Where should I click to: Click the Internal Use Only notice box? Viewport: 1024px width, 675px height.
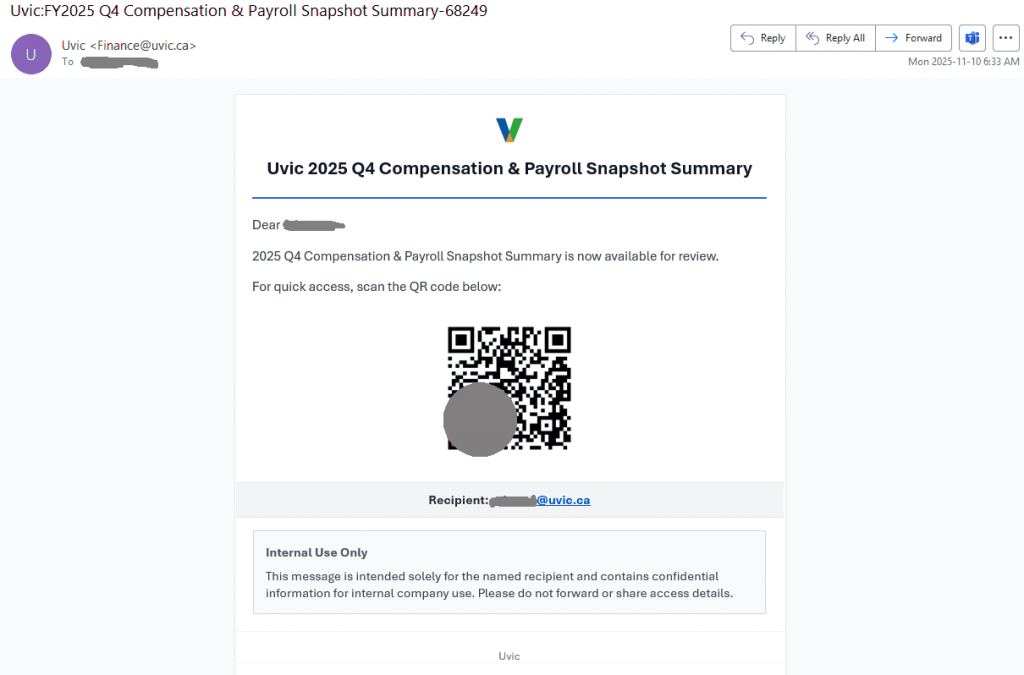(x=509, y=572)
